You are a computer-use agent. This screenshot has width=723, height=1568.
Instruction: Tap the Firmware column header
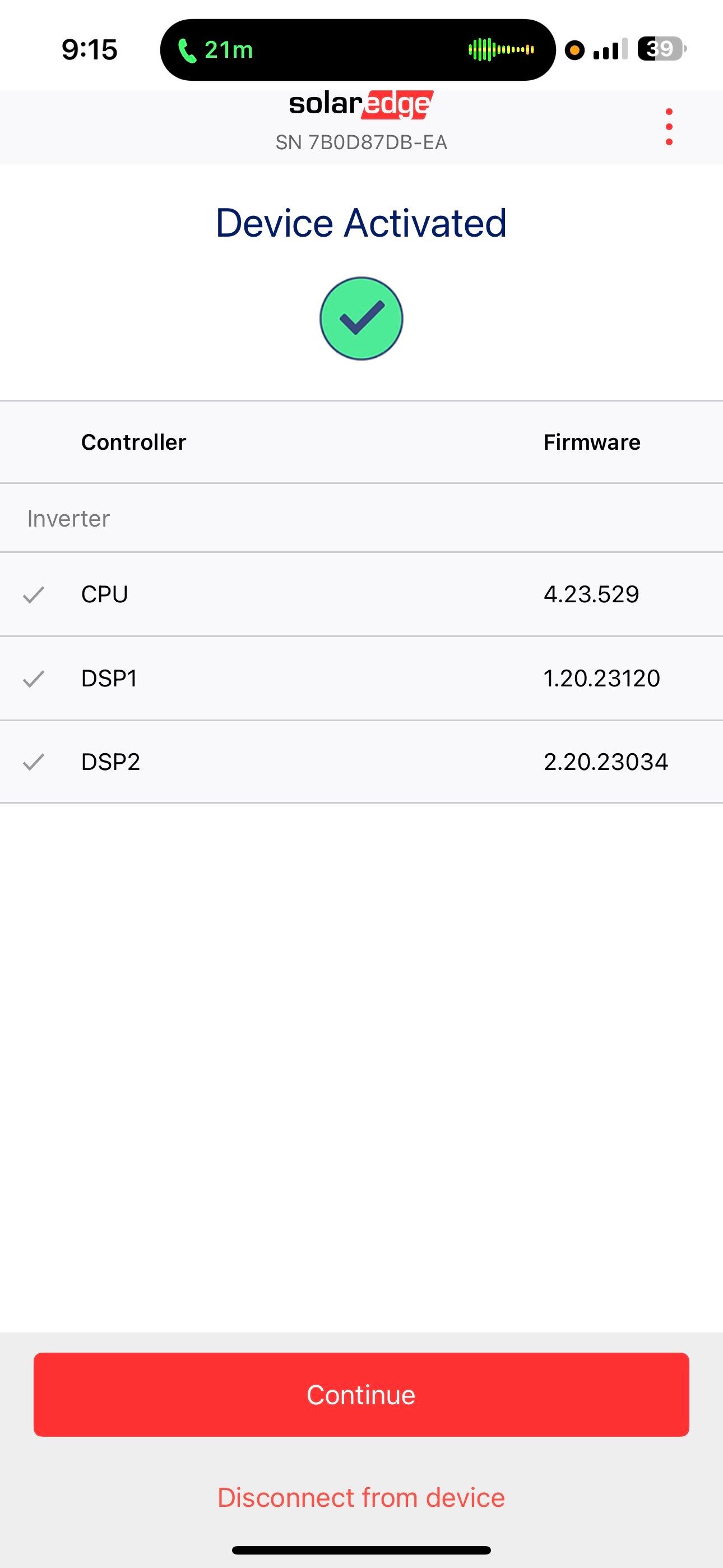point(591,442)
